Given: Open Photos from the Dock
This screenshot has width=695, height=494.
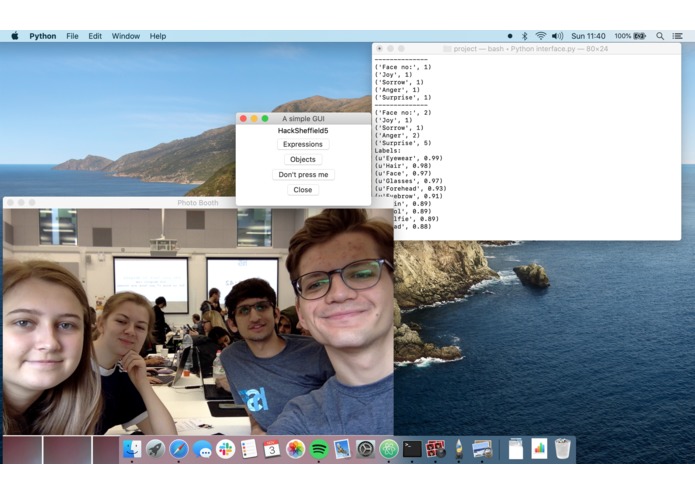Looking at the screenshot, I should (x=295, y=449).
